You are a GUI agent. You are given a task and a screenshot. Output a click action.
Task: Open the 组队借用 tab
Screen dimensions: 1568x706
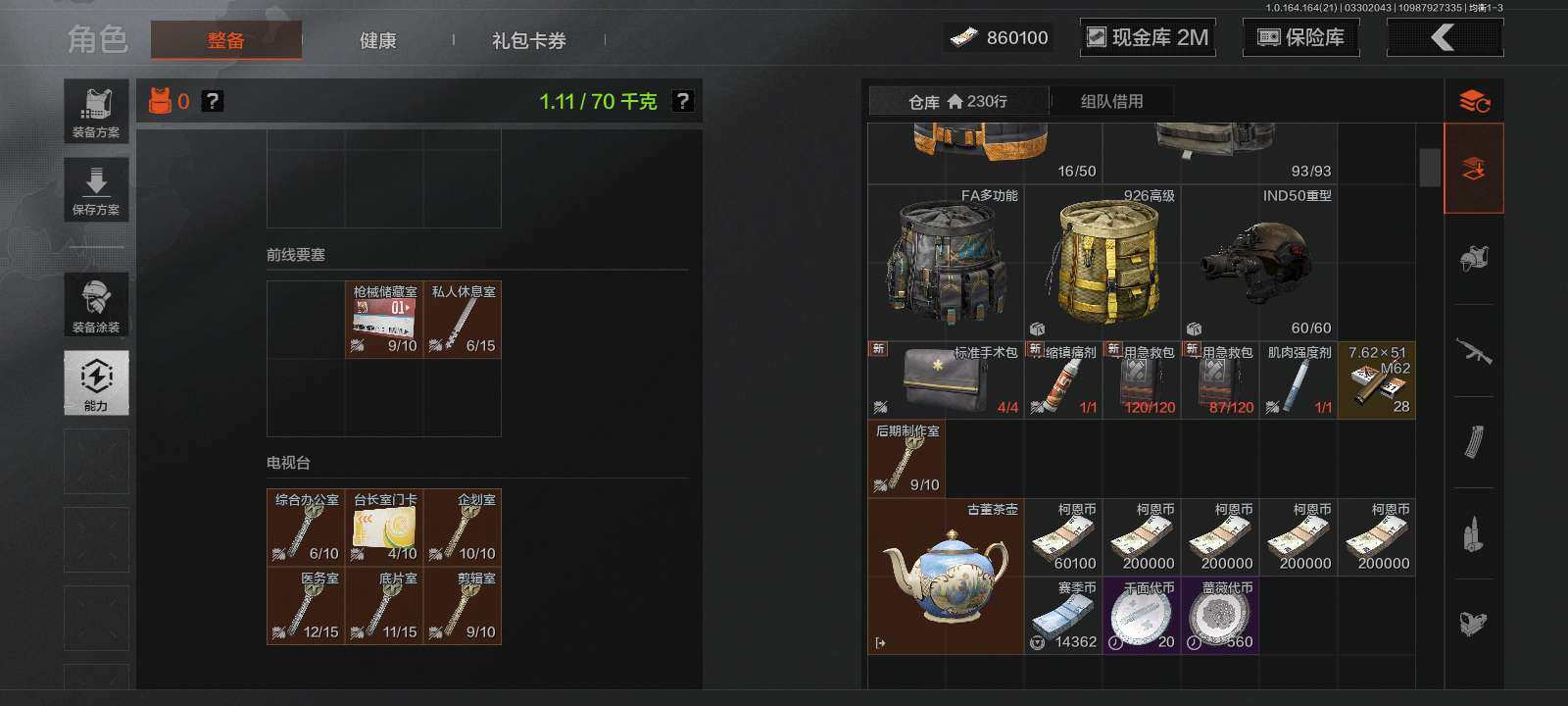click(1111, 101)
